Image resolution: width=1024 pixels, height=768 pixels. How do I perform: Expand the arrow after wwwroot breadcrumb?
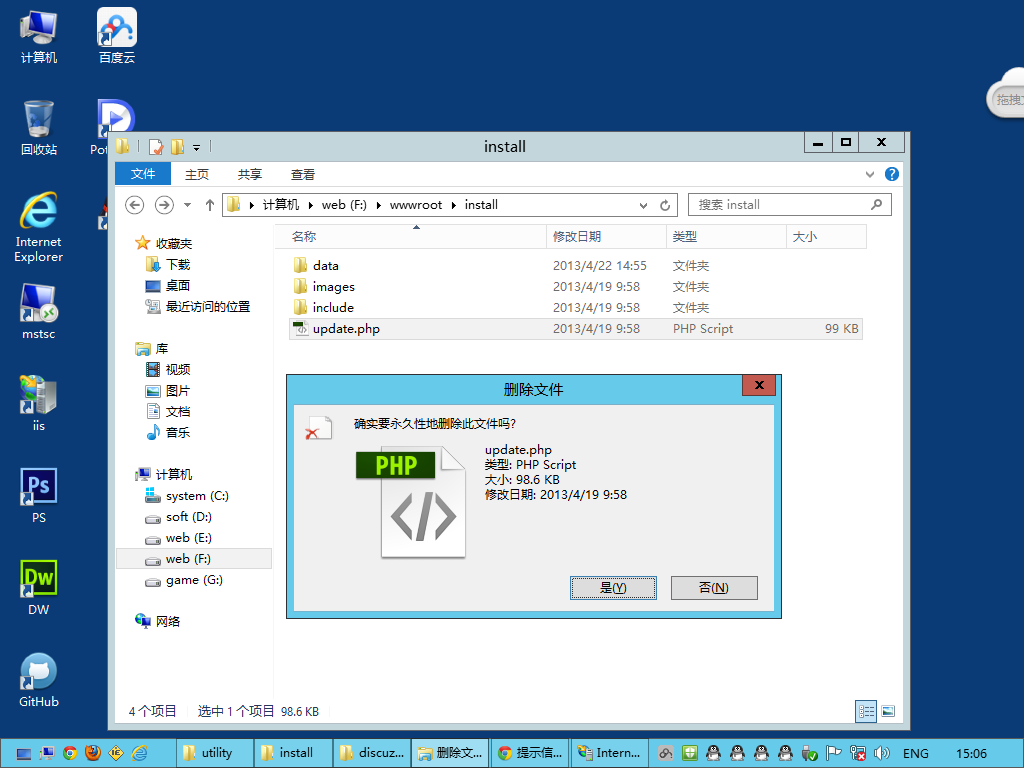pos(454,205)
